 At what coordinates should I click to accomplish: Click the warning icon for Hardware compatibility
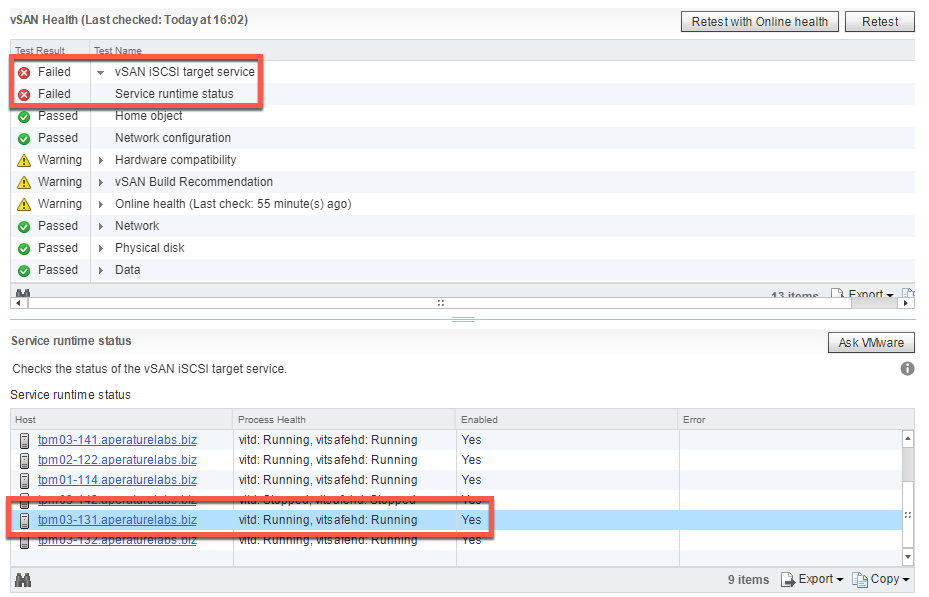(24, 160)
